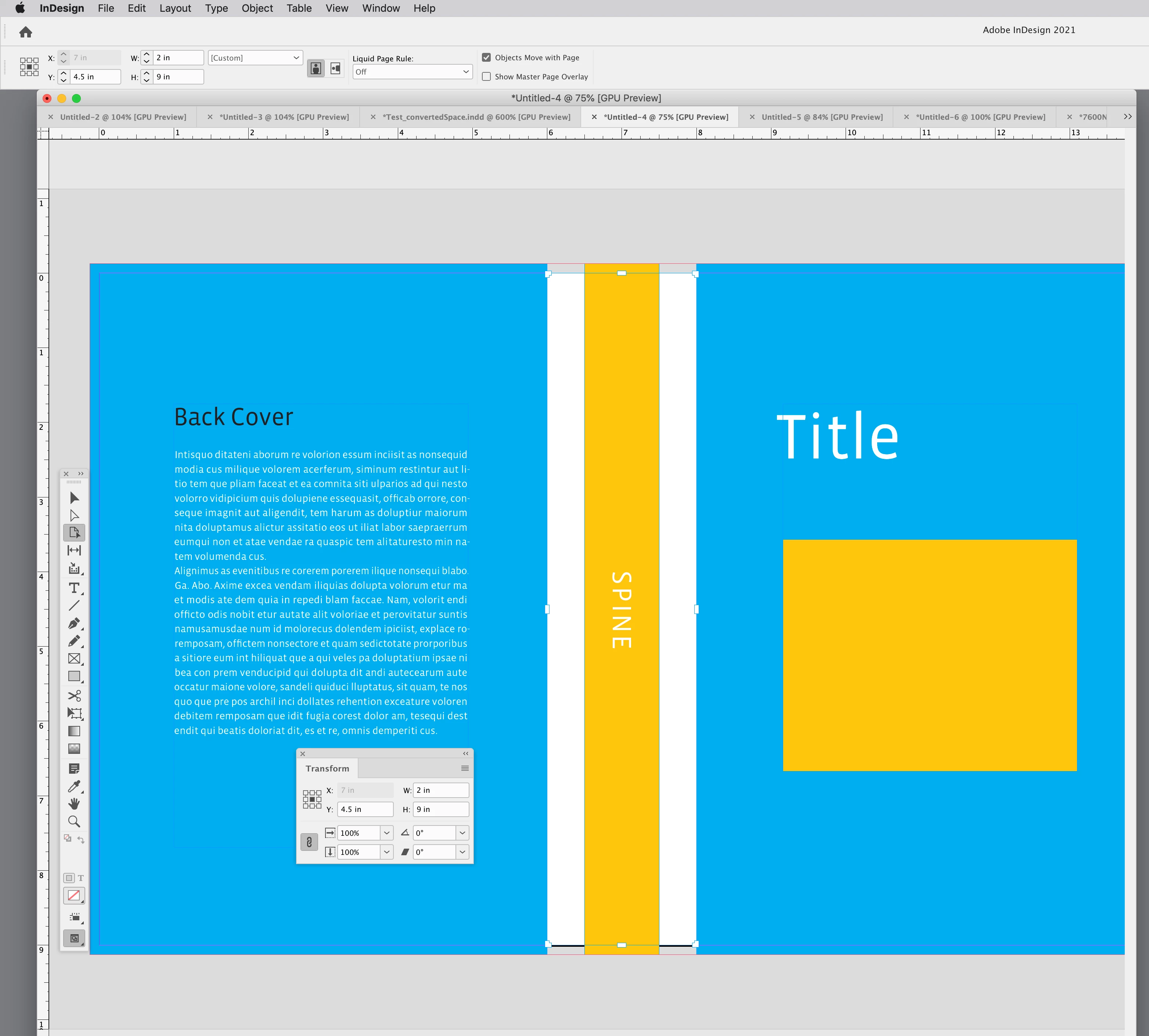Click the Gradient Swatch tool
1149x1036 pixels.
(x=74, y=731)
